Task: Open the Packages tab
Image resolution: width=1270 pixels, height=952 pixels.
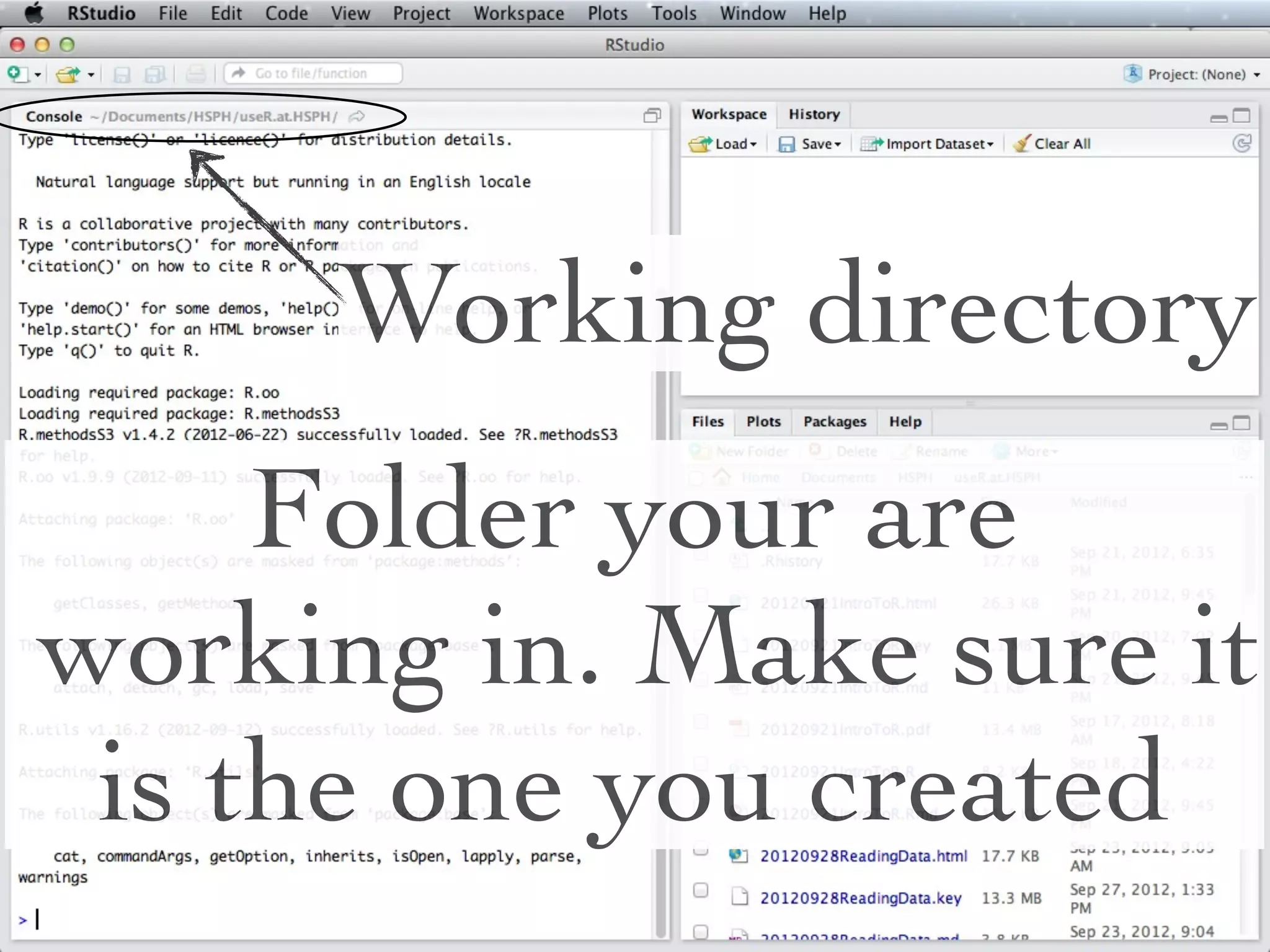Action: point(834,421)
